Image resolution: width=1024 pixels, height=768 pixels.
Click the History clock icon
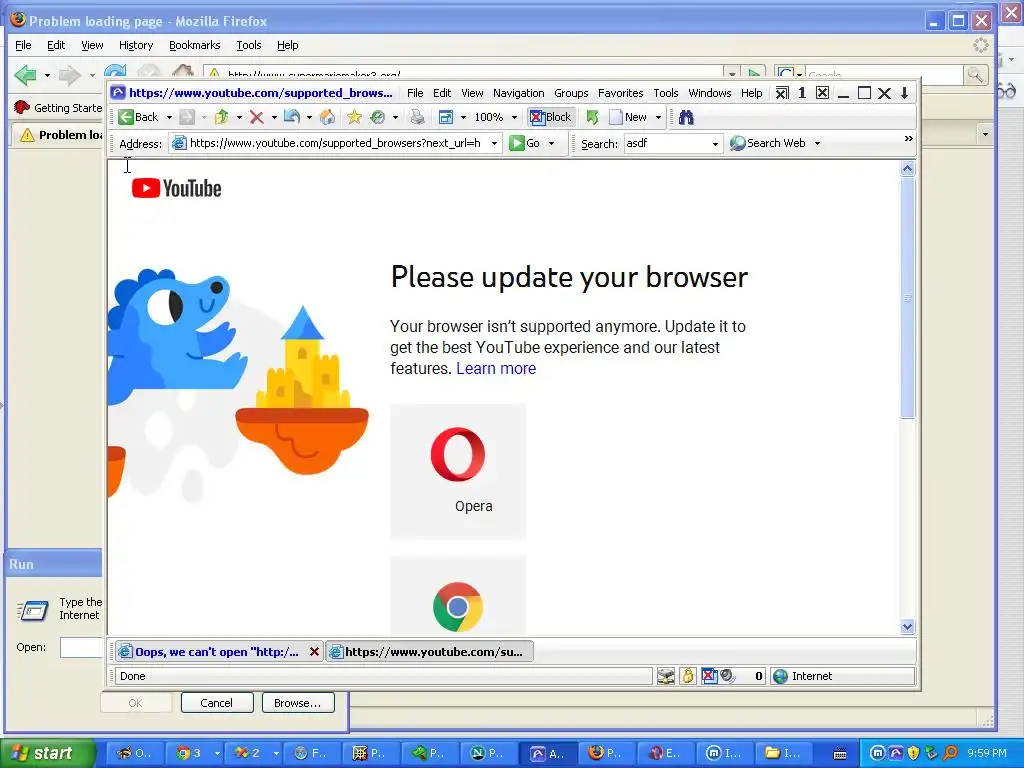(377, 117)
